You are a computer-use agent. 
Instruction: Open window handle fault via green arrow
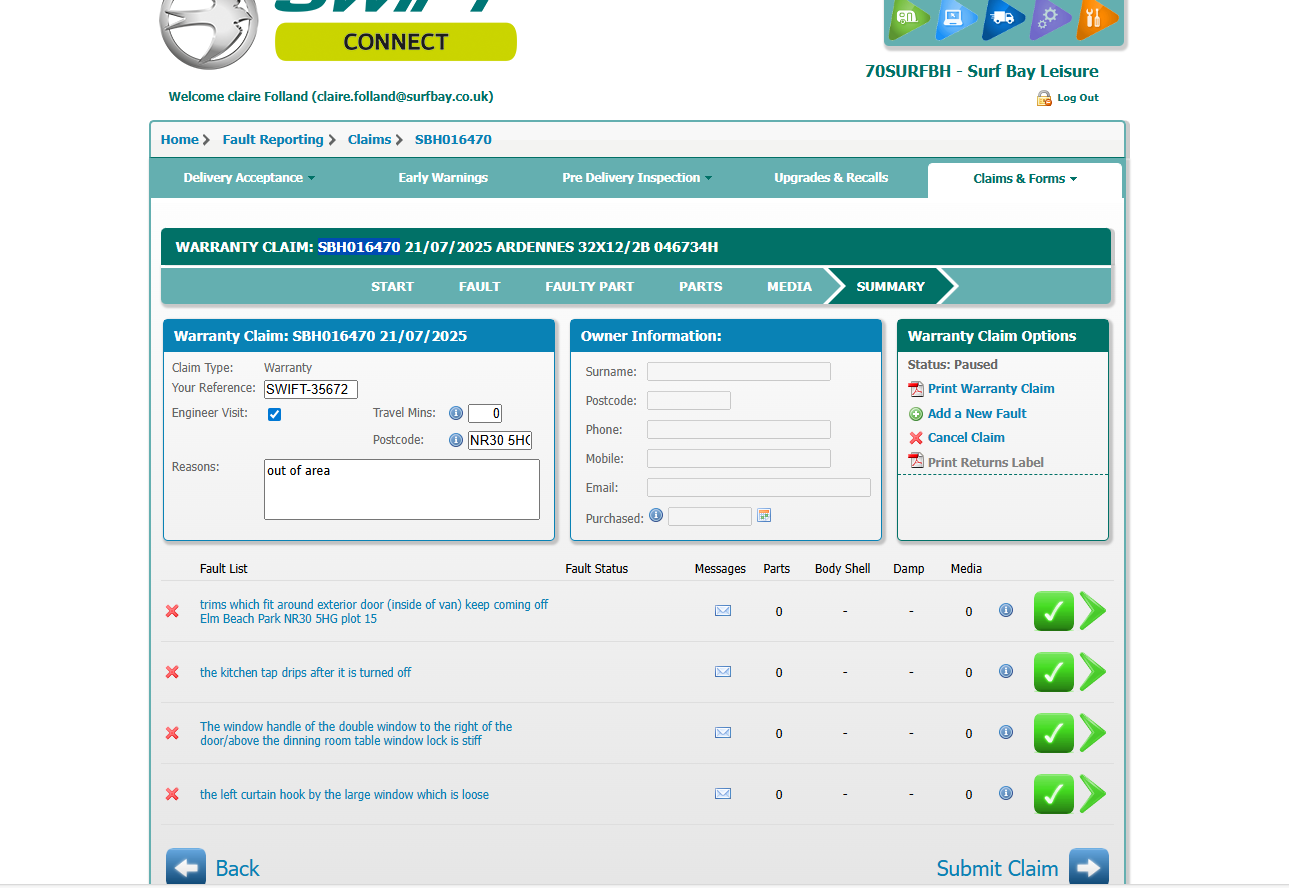tap(1093, 733)
